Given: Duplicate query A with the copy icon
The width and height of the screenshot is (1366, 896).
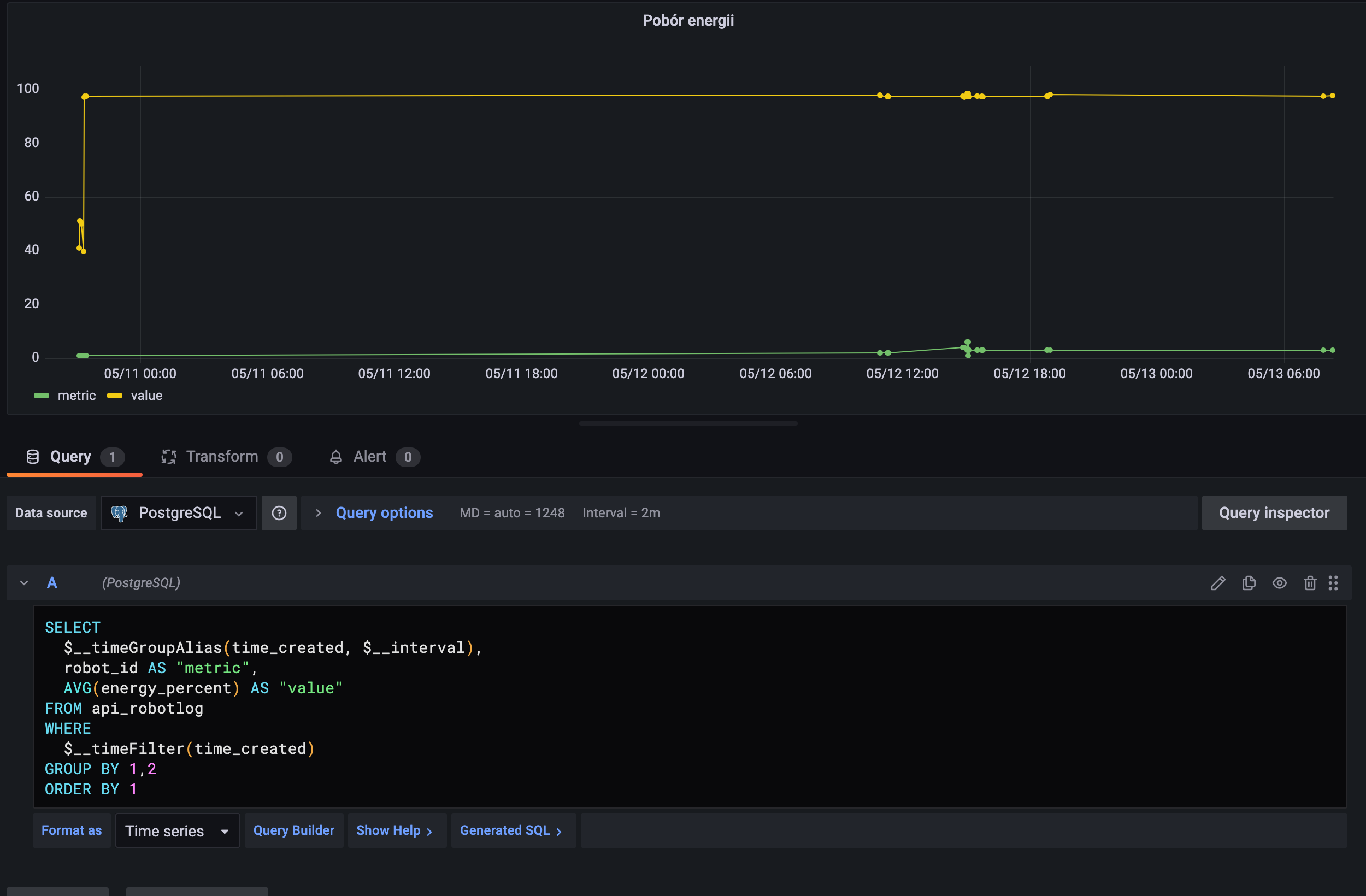Looking at the screenshot, I should [x=1249, y=583].
